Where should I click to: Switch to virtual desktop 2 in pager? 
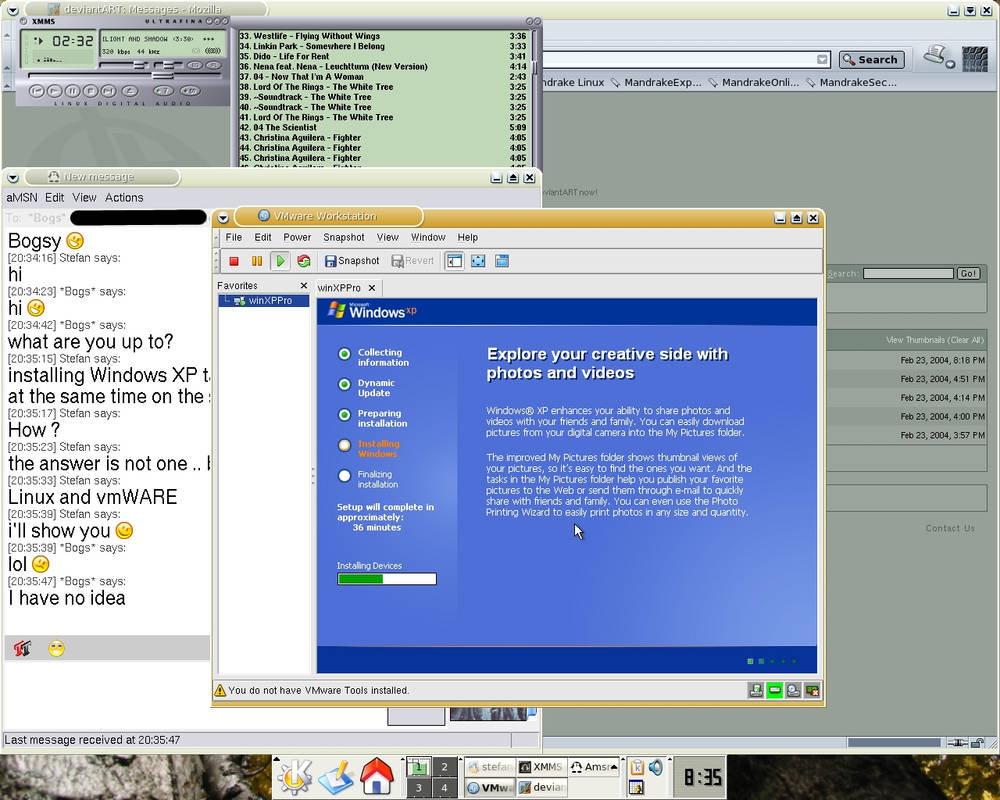pyautogui.click(x=445, y=766)
